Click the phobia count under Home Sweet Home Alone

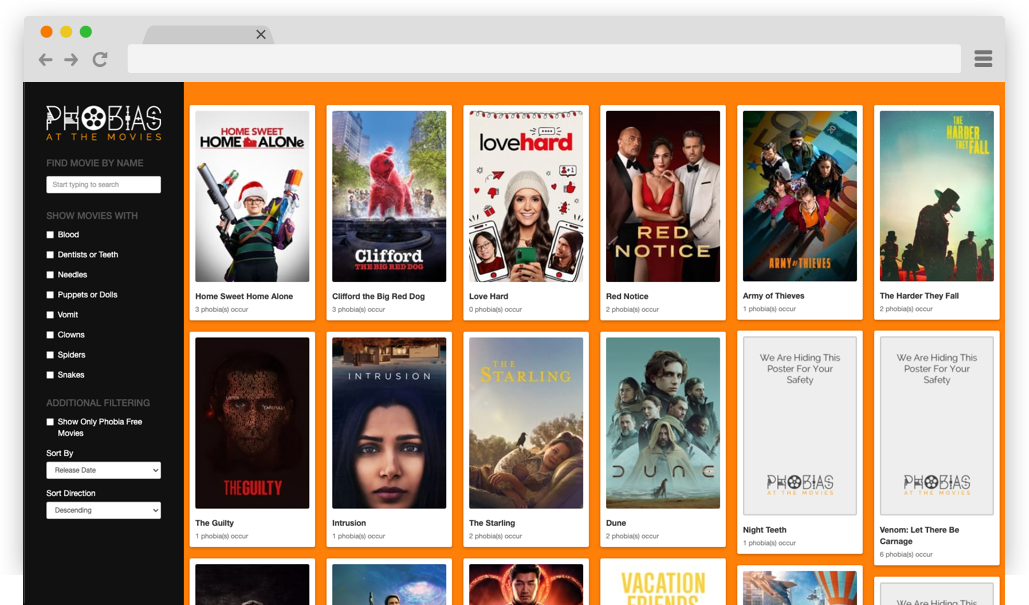222,310
